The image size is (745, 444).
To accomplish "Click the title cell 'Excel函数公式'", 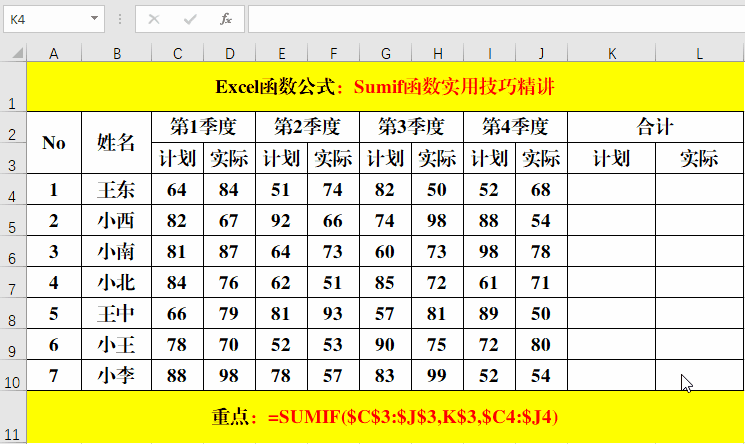I will [385, 87].
